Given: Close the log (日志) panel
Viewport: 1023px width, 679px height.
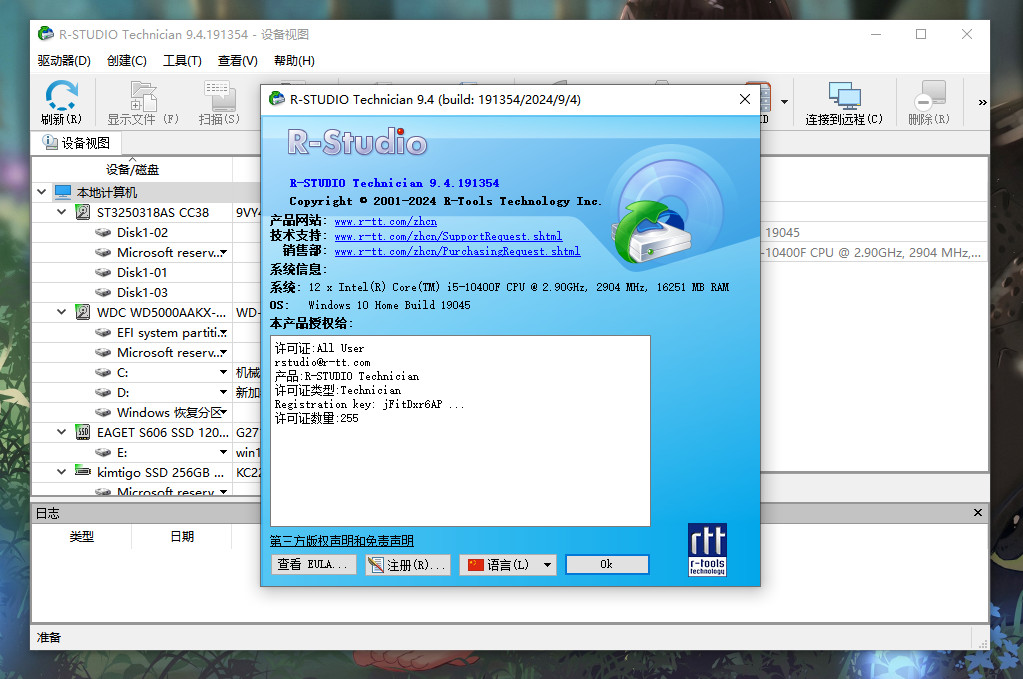Looking at the screenshot, I should tap(977, 513).
